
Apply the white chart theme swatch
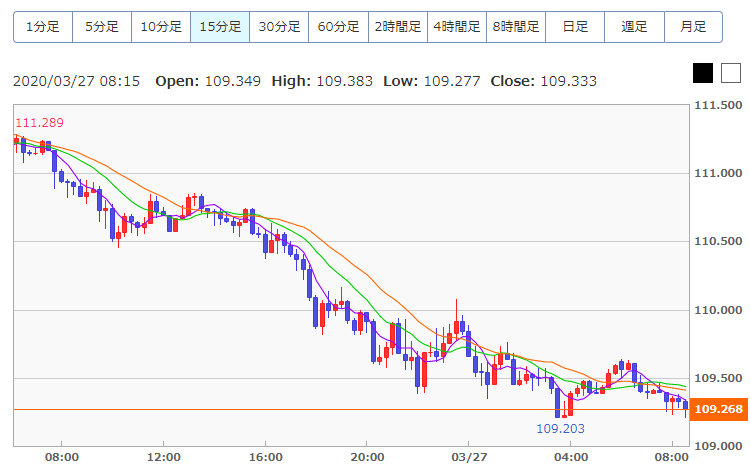pyautogui.click(x=731, y=73)
